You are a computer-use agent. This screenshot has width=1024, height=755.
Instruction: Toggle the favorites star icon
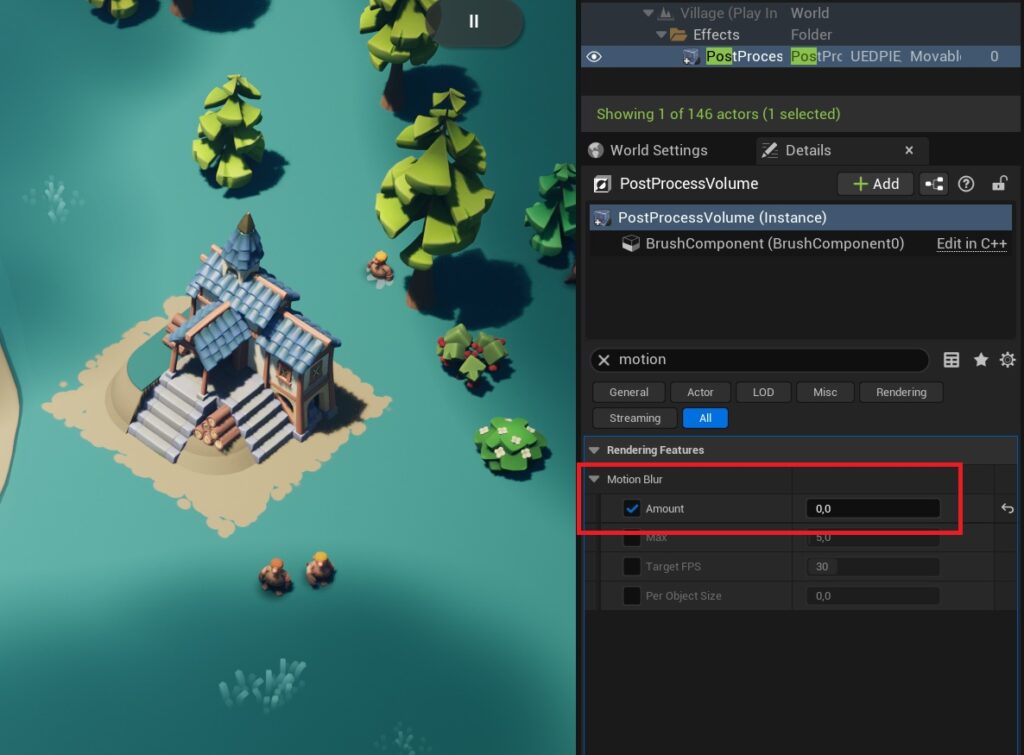pyautogui.click(x=981, y=360)
